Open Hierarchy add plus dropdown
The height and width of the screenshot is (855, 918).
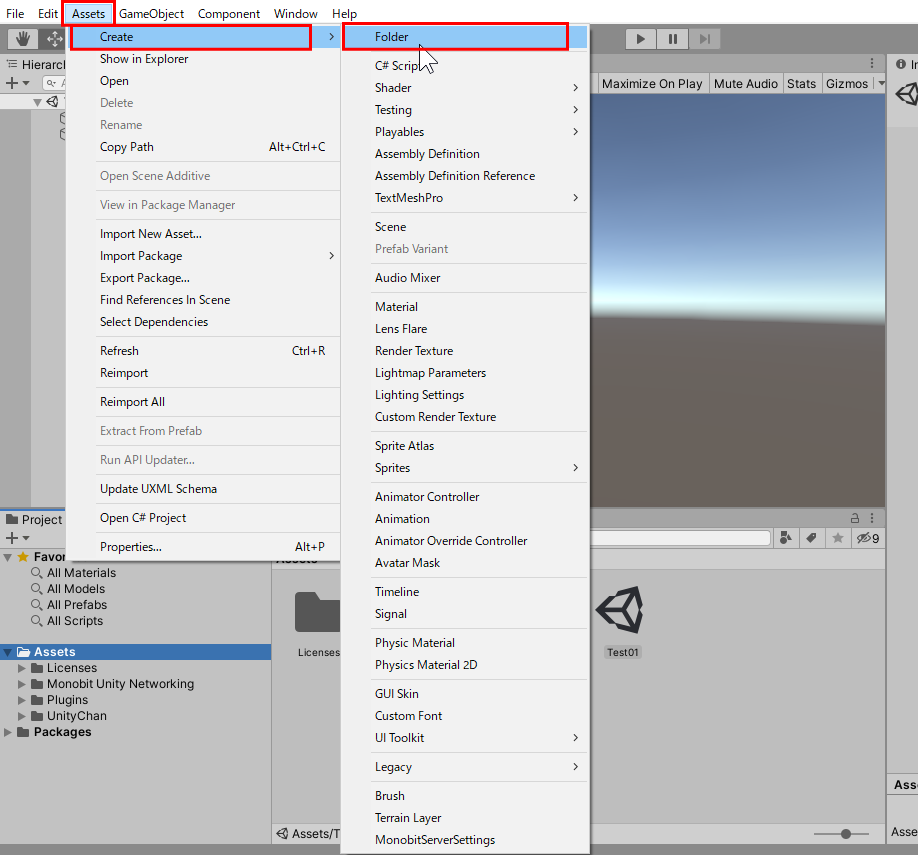tap(17, 83)
